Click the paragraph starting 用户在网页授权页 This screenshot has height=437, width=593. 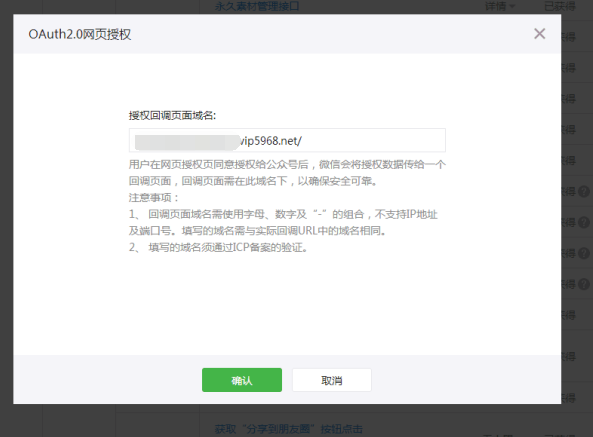click(287, 173)
